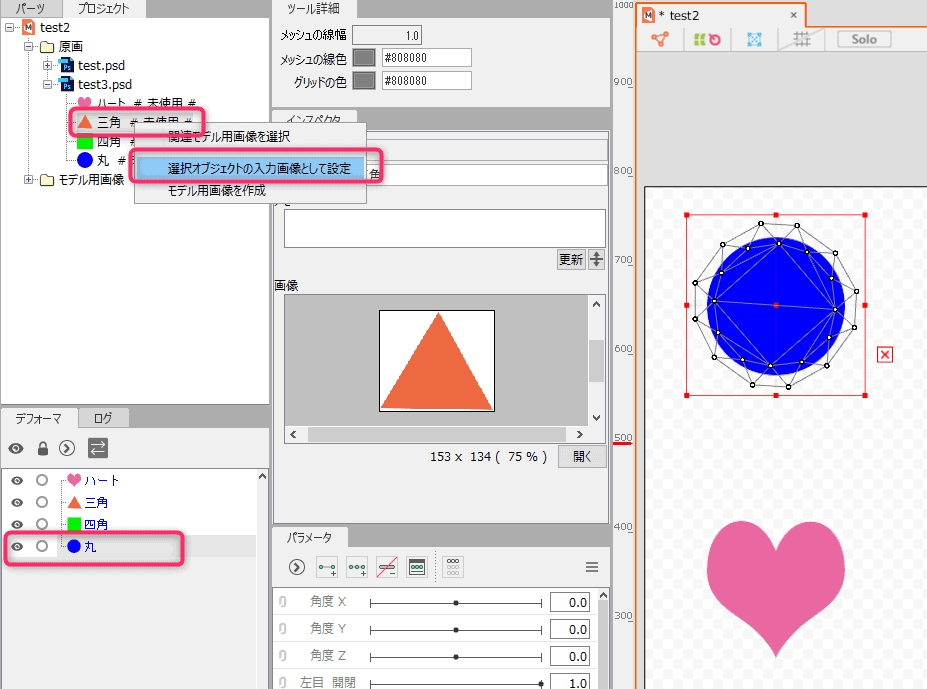Collapse the 原画 folder node
The image size is (927, 689).
pyautogui.click(x=29, y=47)
